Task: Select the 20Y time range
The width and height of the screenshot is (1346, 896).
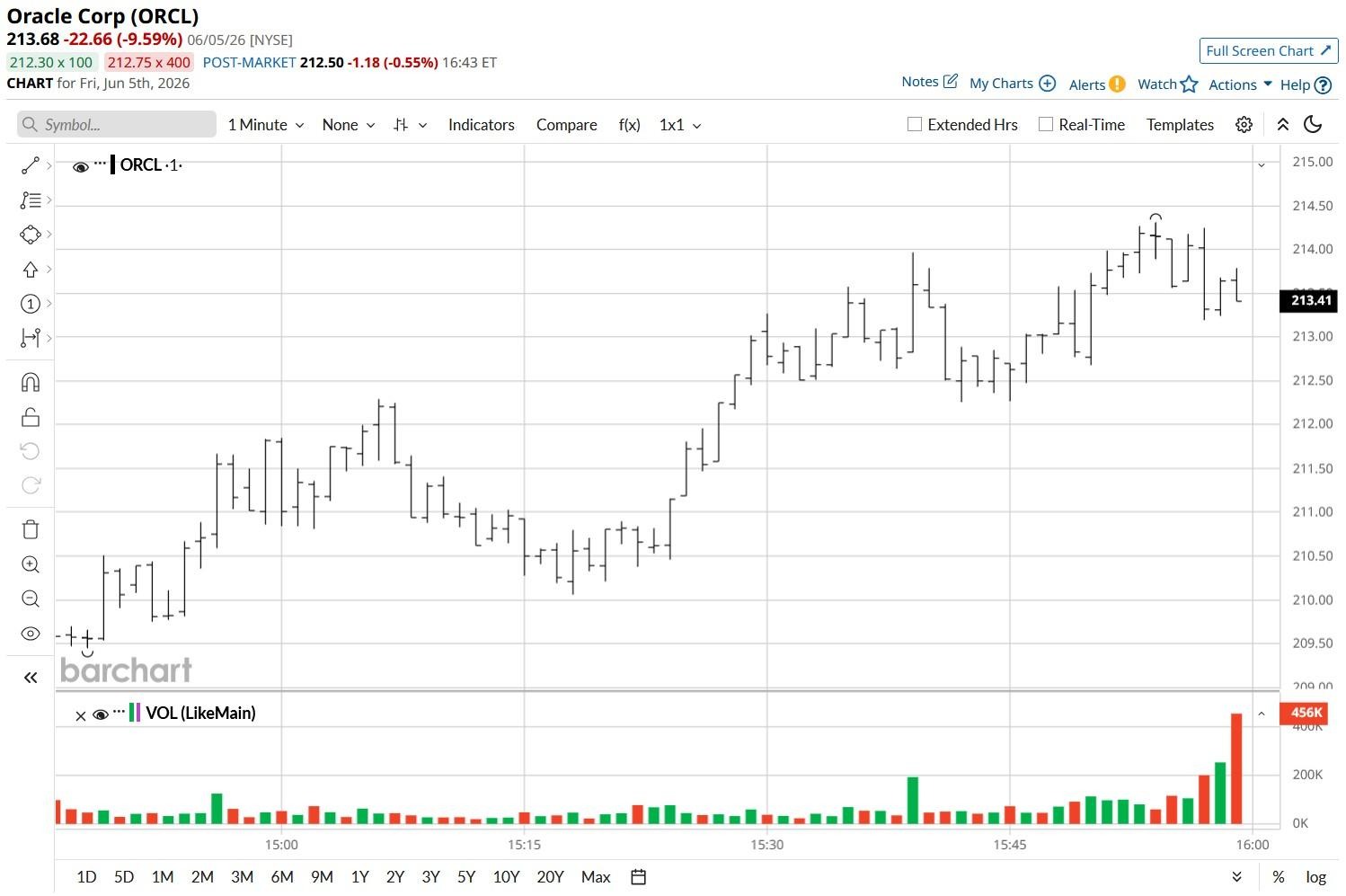Action: (x=550, y=877)
